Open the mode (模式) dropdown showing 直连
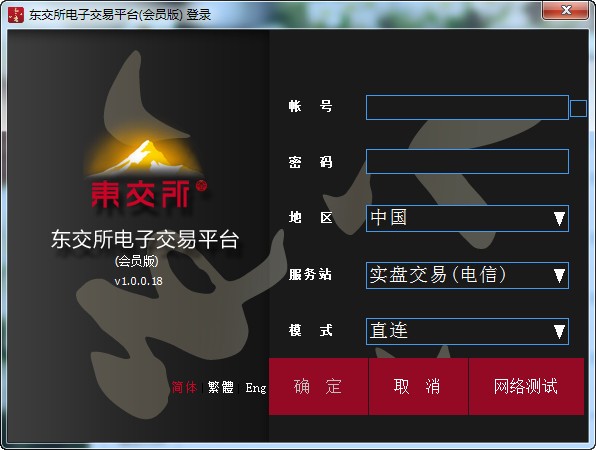Image resolution: width=596 pixels, height=450 pixels. coord(467,331)
